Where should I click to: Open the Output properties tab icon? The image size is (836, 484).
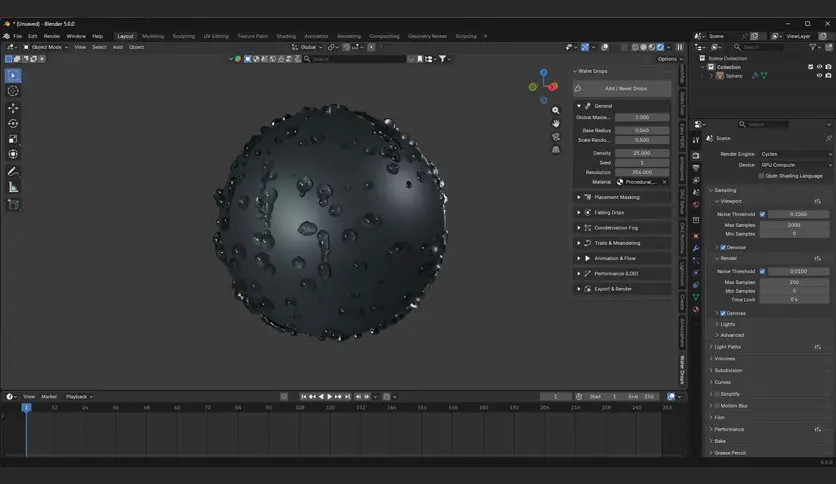pos(696,168)
